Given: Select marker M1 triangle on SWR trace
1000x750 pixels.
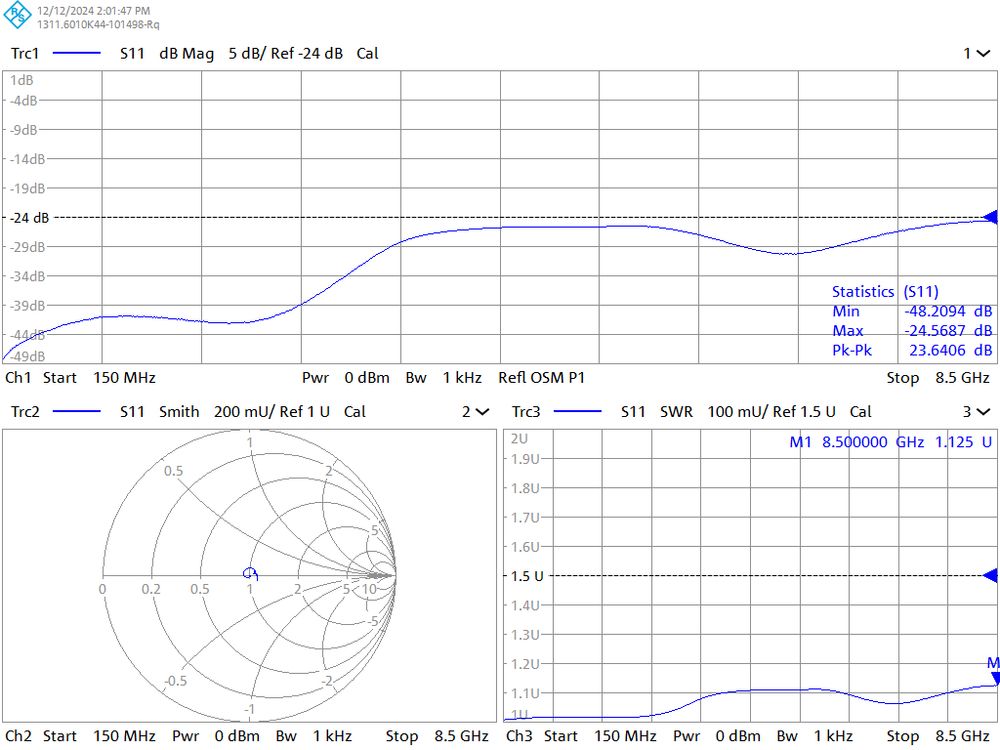Looking at the screenshot, I should (x=994, y=679).
